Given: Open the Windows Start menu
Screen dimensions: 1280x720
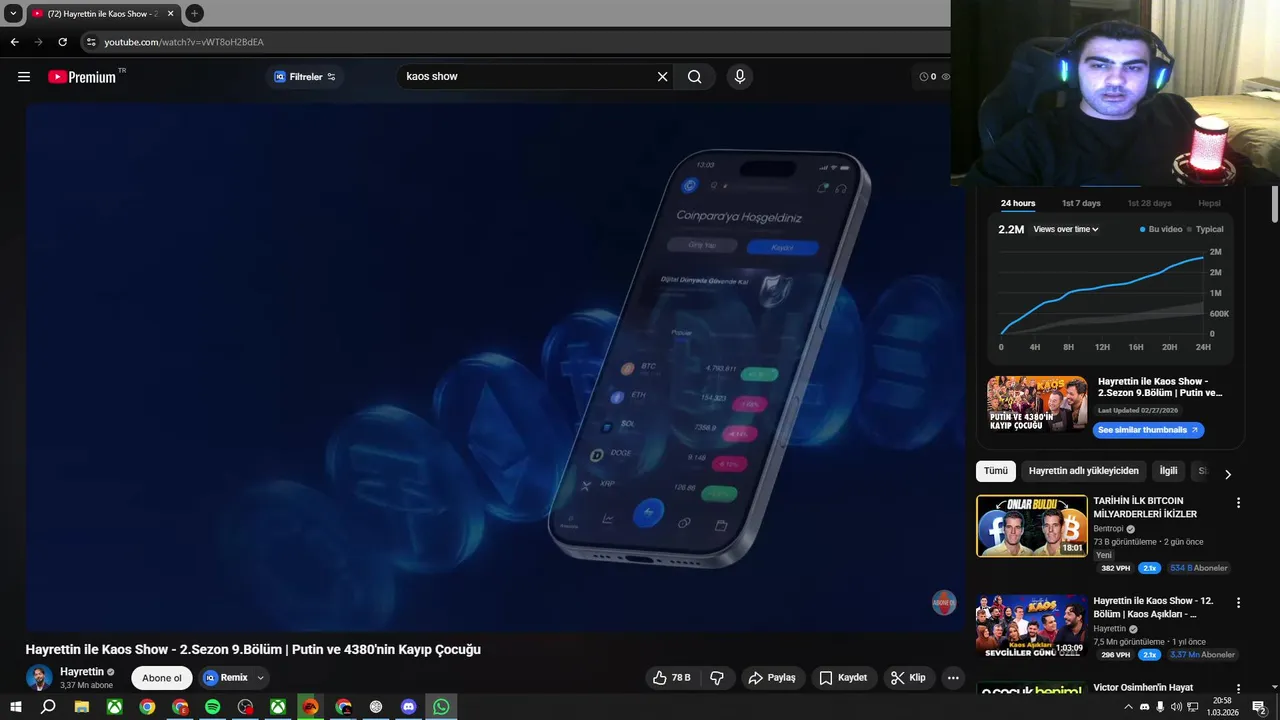Looking at the screenshot, I should click(16, 707).
